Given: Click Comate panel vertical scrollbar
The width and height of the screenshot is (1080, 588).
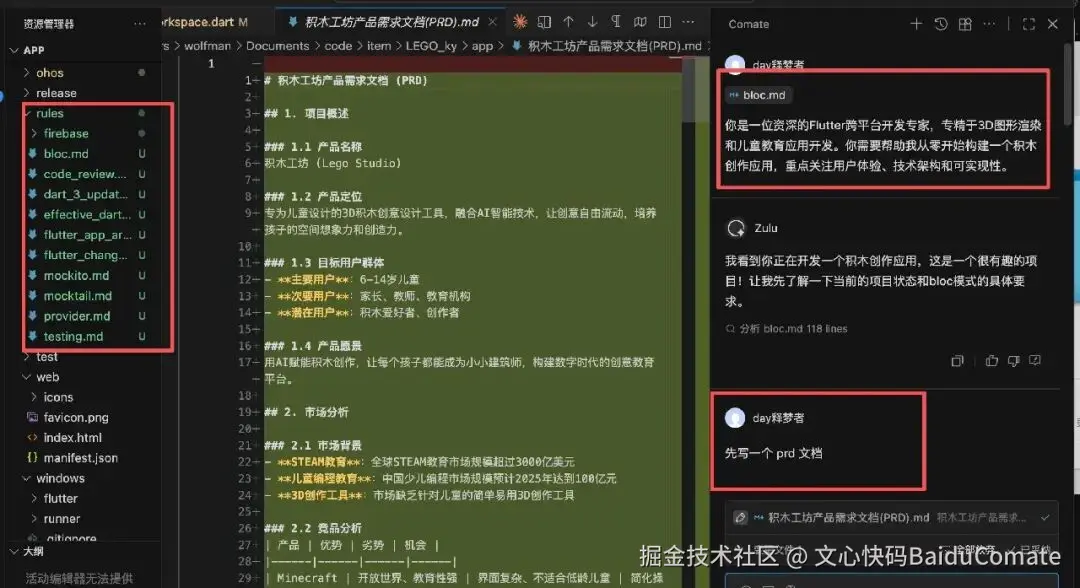Looking at the screenshot, I should [1068, 83].
